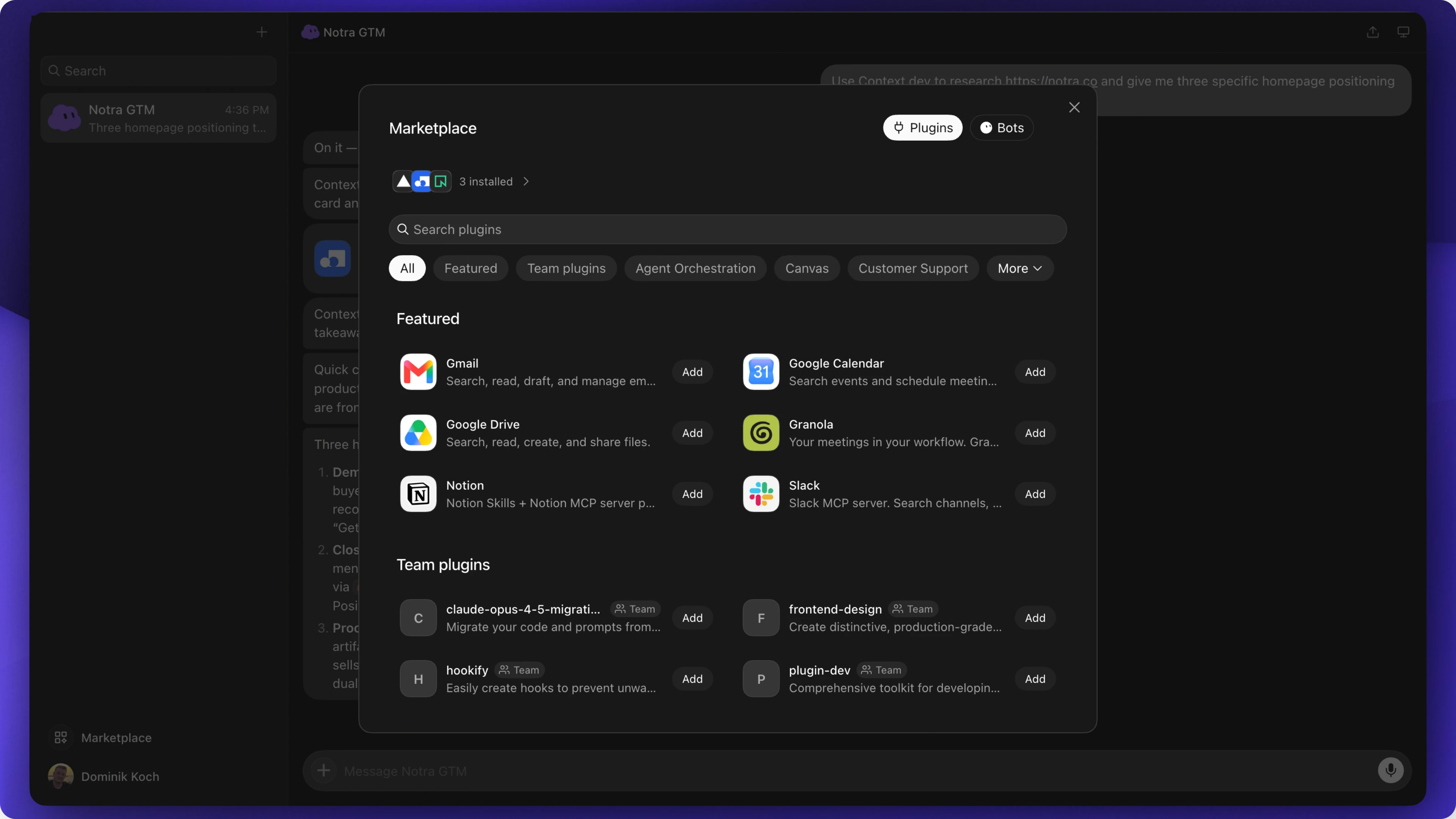Open Marketplace from the sidebar
The width and height of the screenshot is (1456, 819).
[x=102, y=737]
